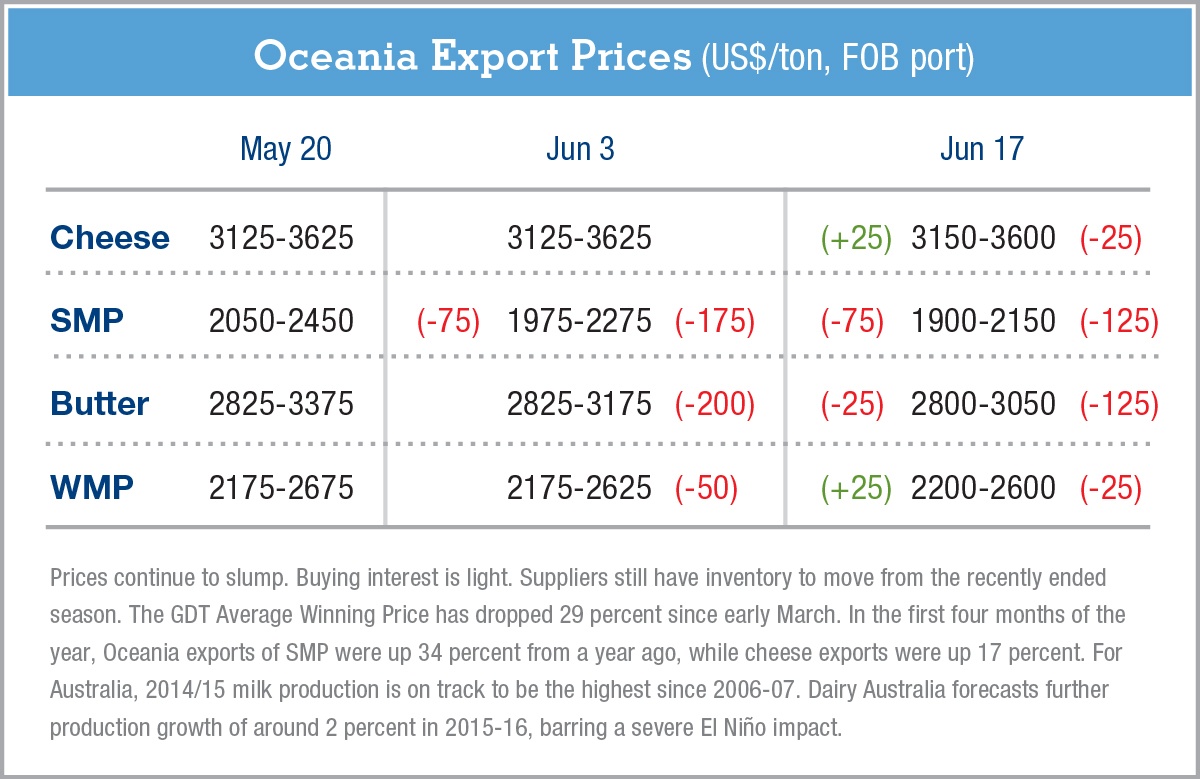
Task: Select the Jun 3 column header
Action: pyautogui.click(x=580, y=149)
